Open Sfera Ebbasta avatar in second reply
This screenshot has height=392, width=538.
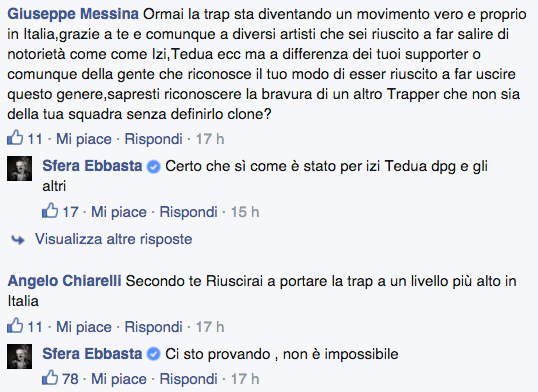point(20,356)
